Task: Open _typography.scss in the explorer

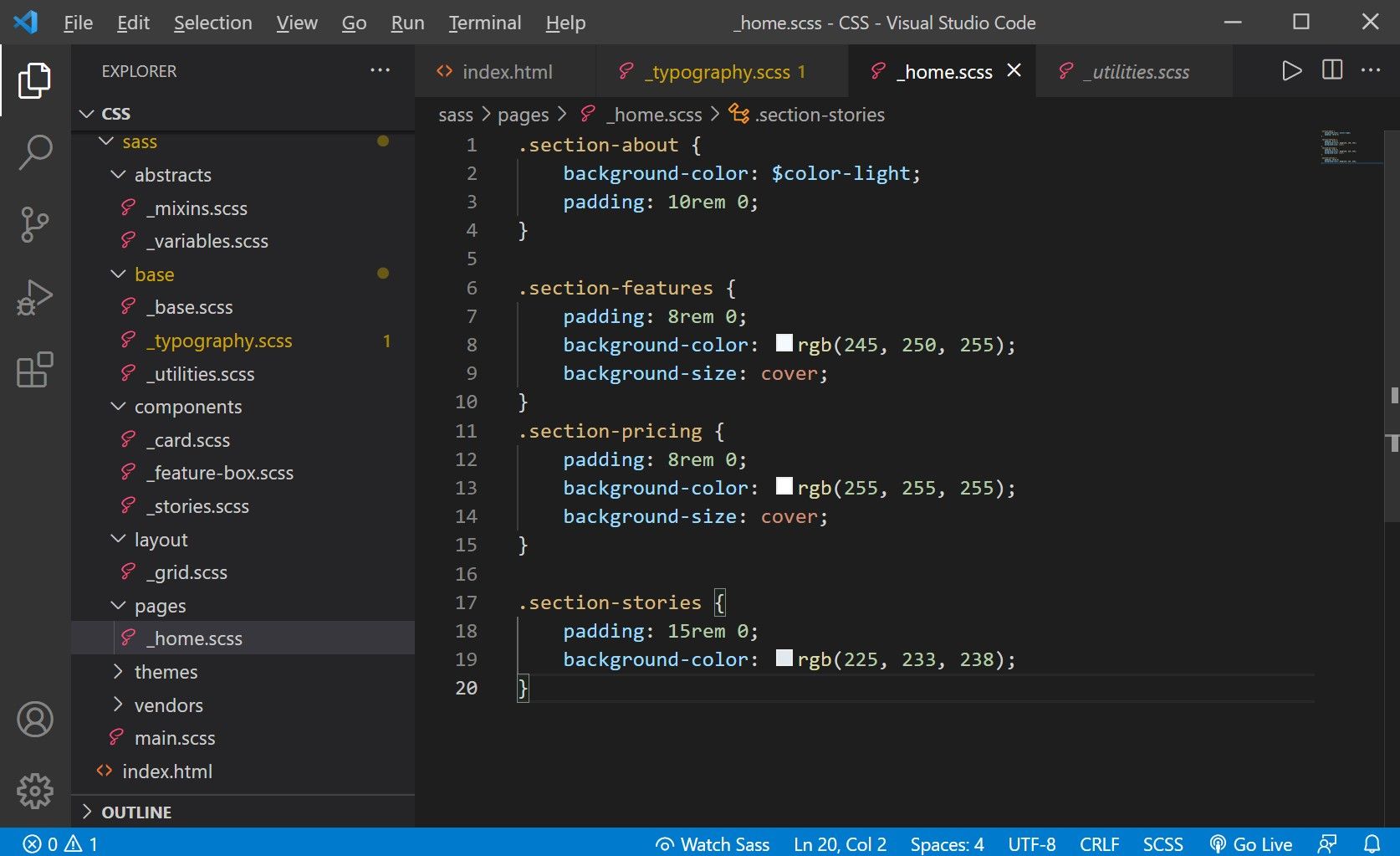Action: tap(243, 340)
